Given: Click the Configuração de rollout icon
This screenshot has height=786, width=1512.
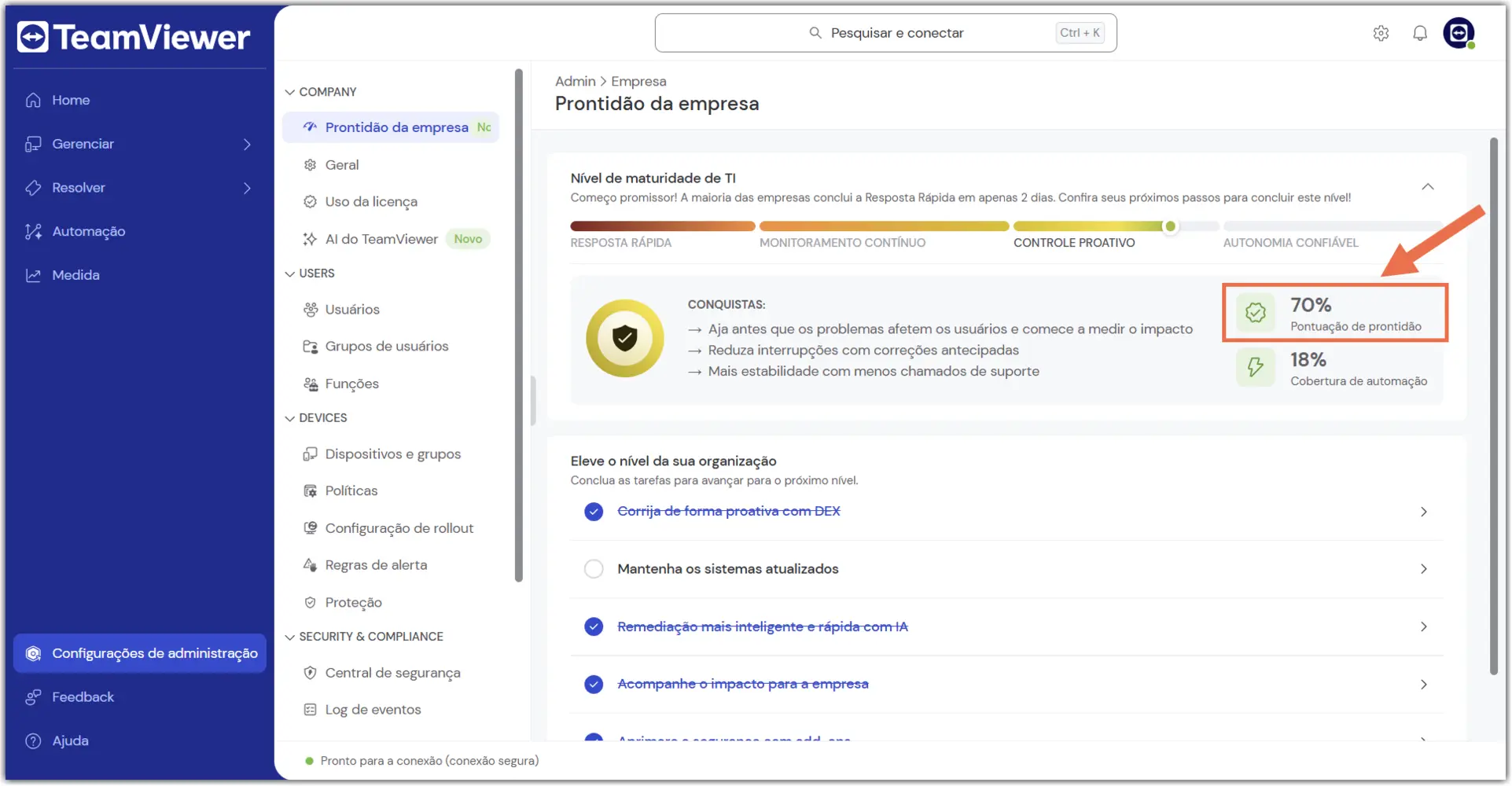Looking at the screenshot, I should point(310,528).
